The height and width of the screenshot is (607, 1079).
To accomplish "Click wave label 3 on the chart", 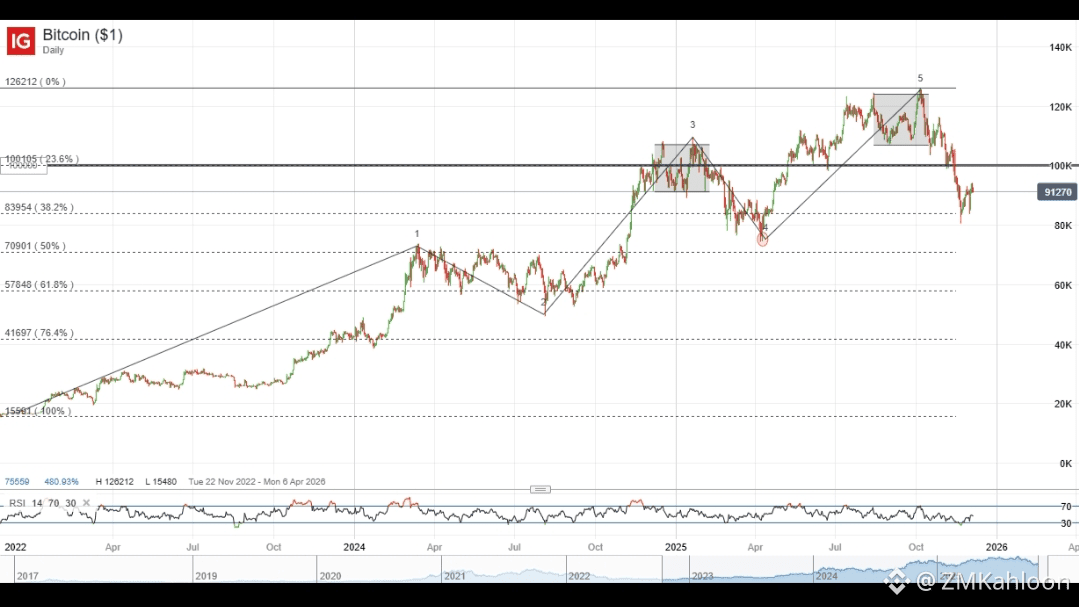I will [693, 125].
